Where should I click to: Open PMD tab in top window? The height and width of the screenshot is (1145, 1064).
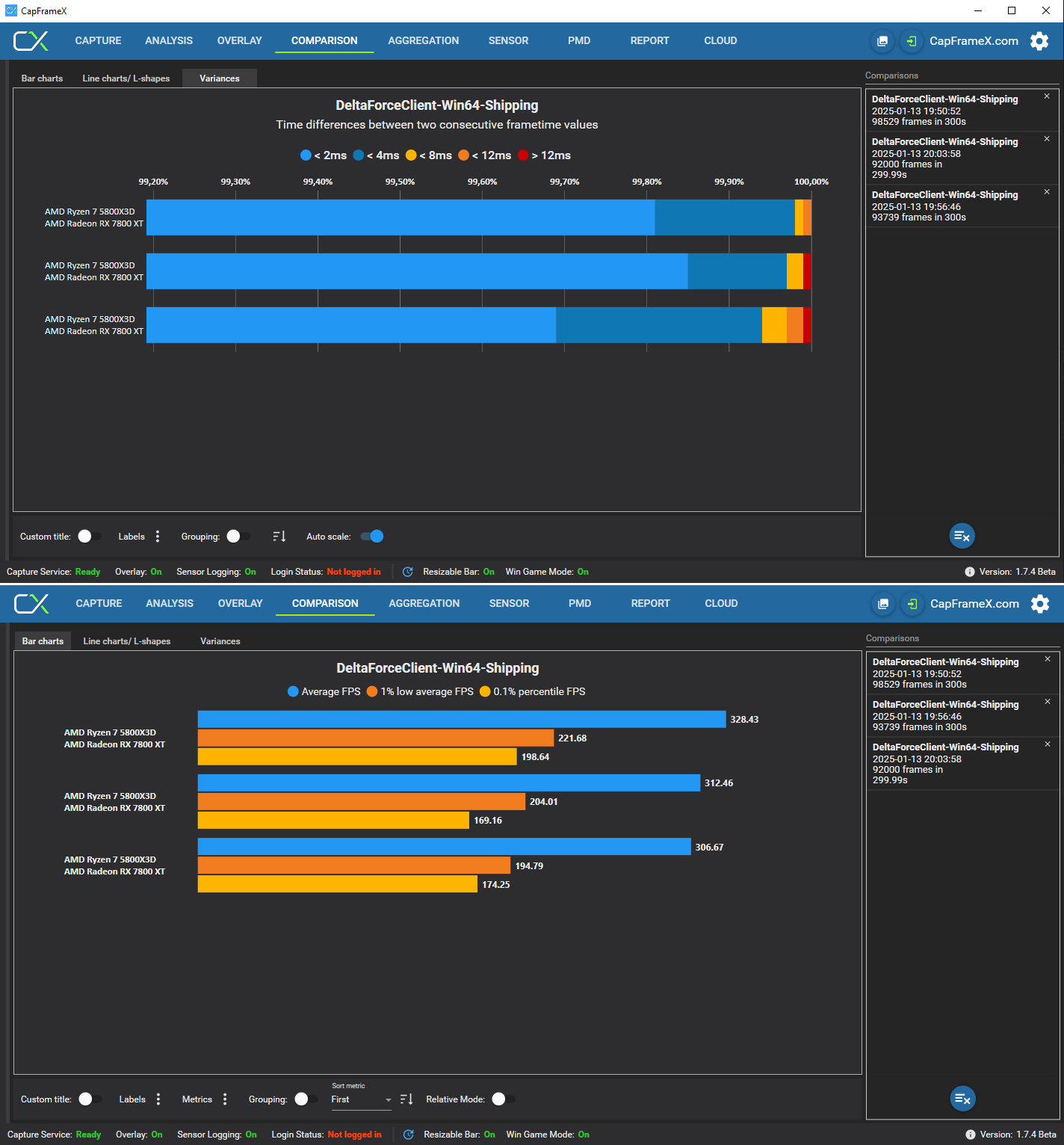(579, 41)
